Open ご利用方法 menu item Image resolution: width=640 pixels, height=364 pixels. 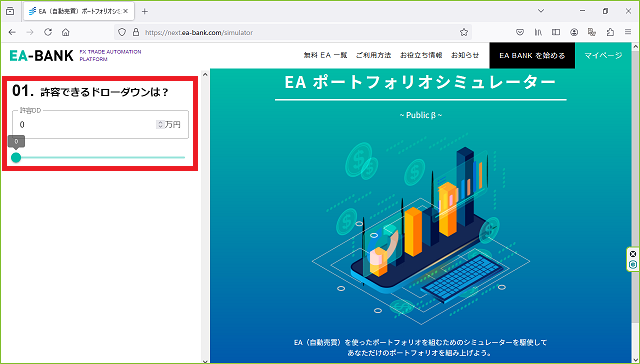373,55
